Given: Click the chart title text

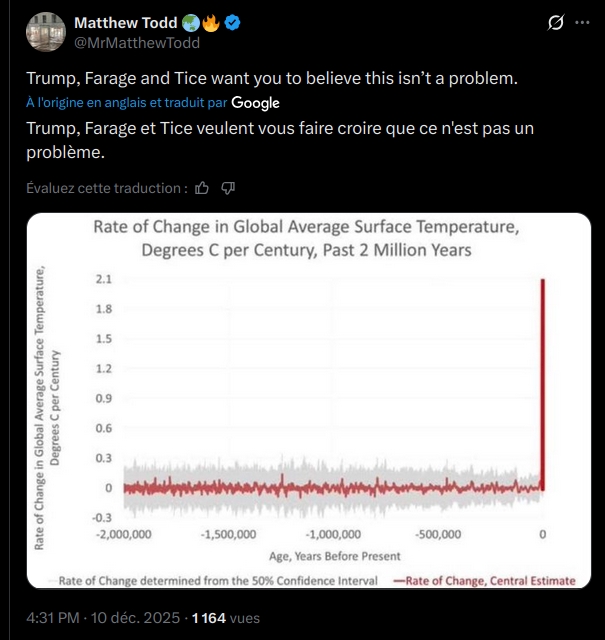Looking at the screenshot, I should click(305, 237).
